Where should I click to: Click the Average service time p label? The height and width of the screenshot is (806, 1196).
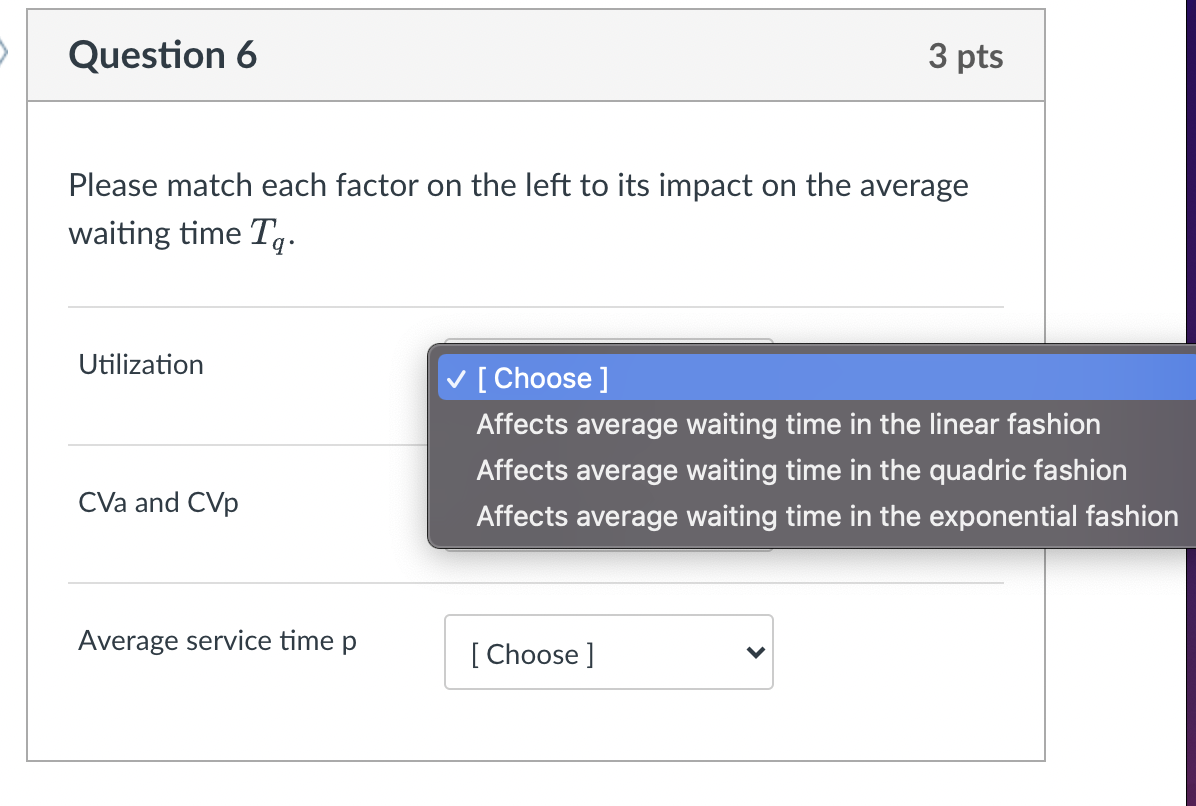(217, 641)
